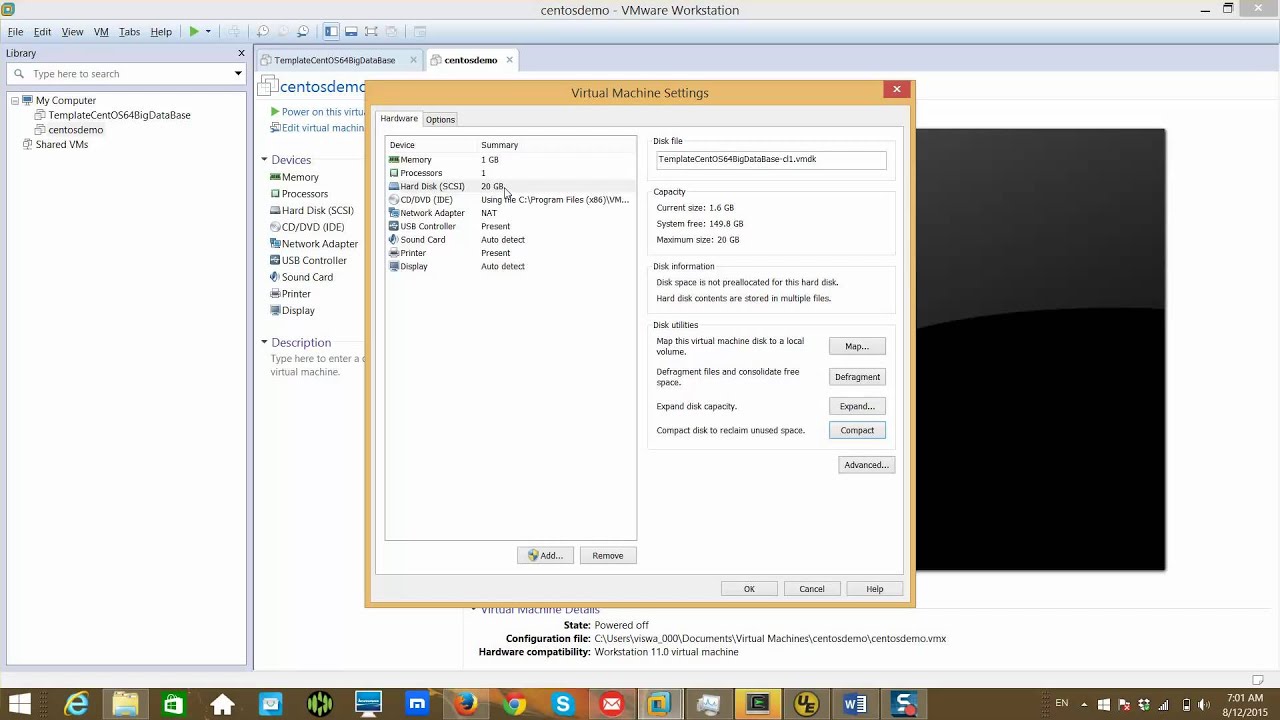
Task: Click the Add... hardware button
Action: coord(545,556)
